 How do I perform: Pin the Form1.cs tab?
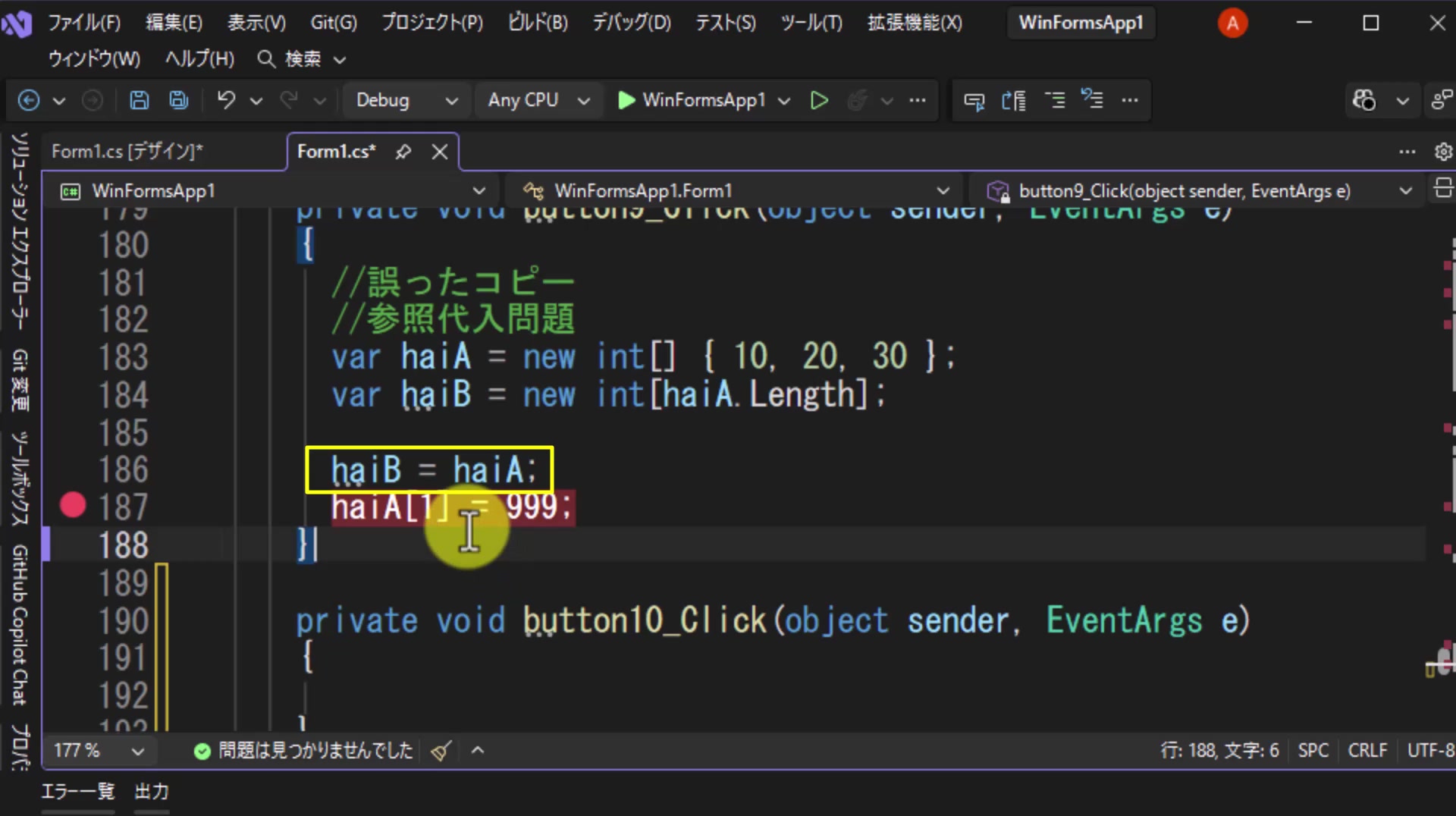click(x=403, y=152)
